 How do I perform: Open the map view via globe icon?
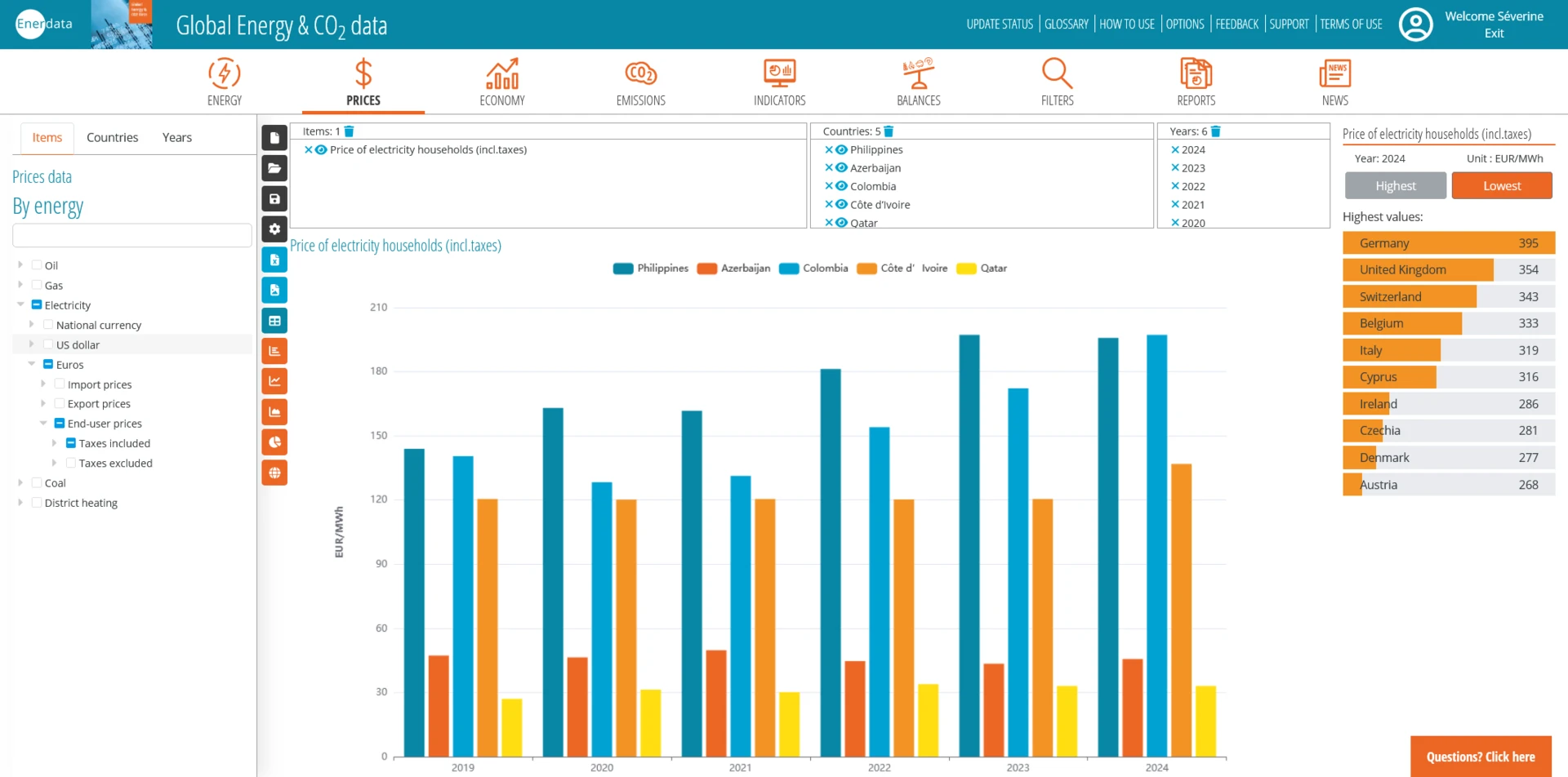click(274, 472)
